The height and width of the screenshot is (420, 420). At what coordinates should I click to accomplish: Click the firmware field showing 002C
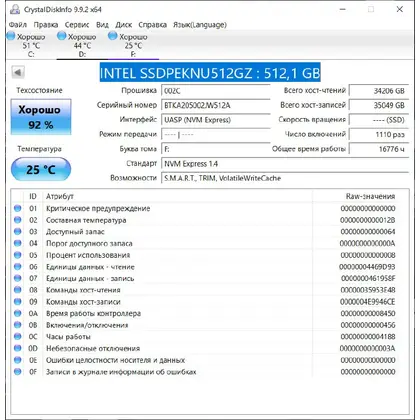(215, 91)
